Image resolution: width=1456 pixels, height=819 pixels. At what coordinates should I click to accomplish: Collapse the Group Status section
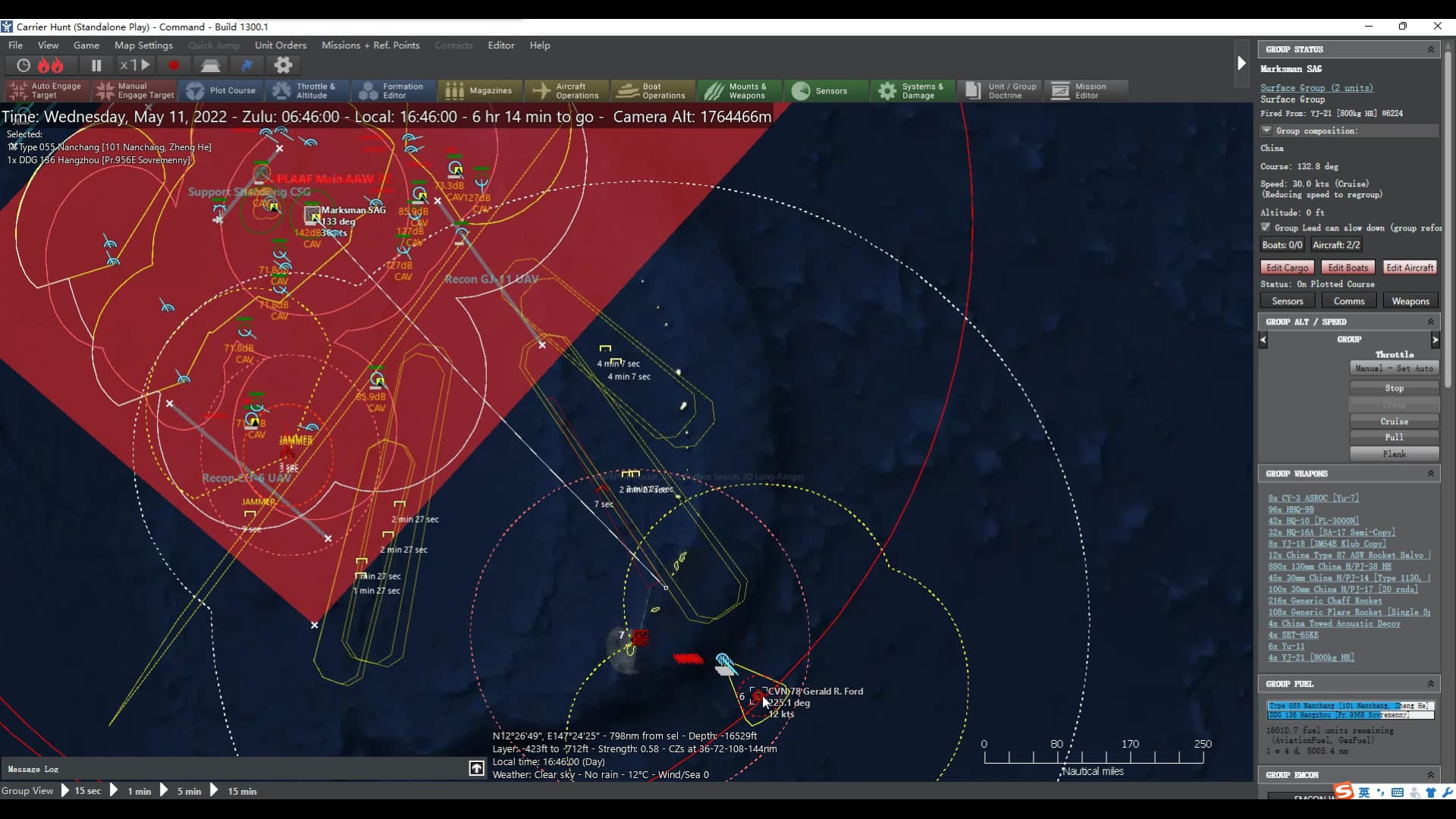[1431, 49]
